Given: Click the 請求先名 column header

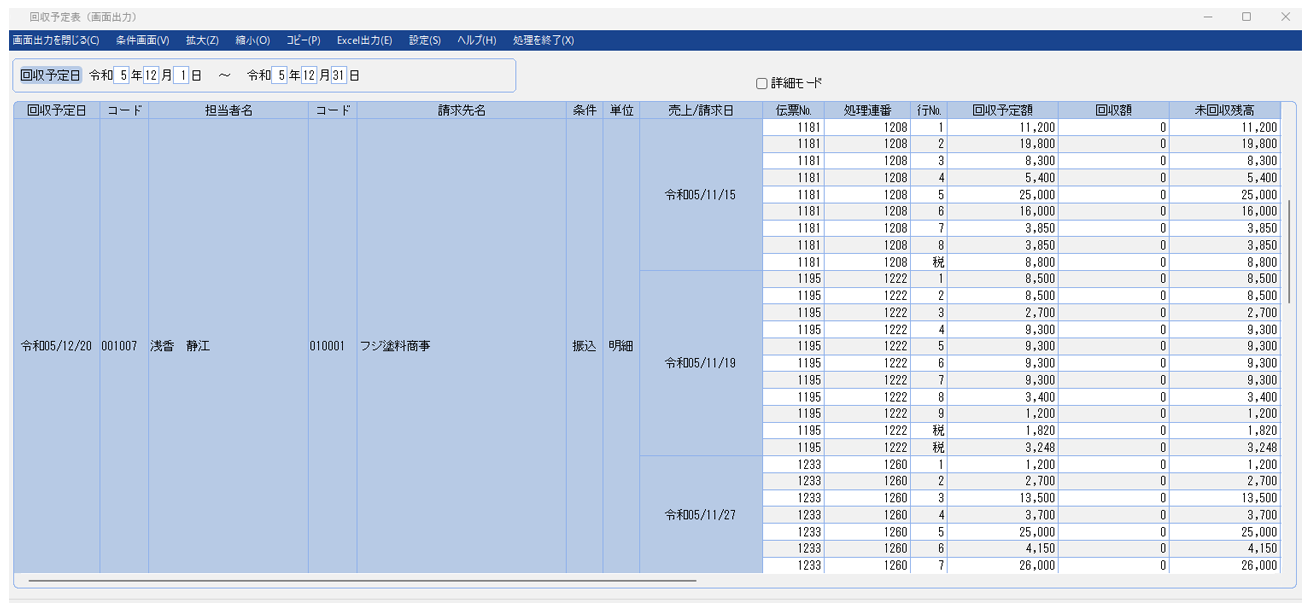Looking at the screenshot, I should pyautogui.click(x=461, y=110).
